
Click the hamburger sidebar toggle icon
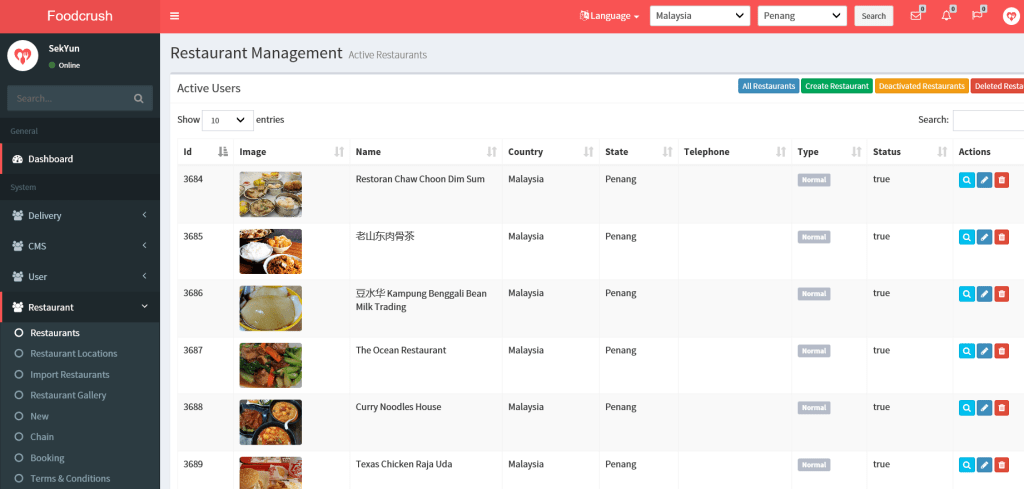coord(175,16)
